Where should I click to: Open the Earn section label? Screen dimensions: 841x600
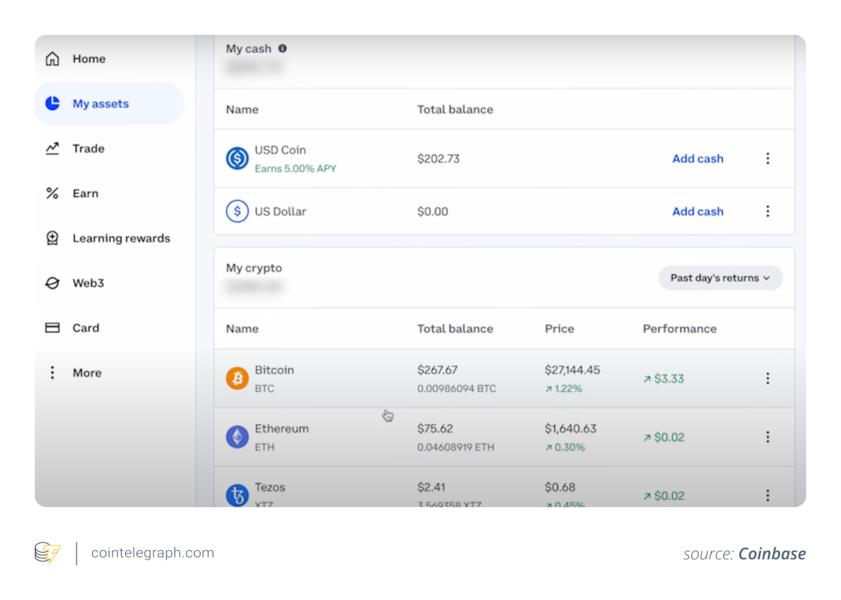coord(85,193)
